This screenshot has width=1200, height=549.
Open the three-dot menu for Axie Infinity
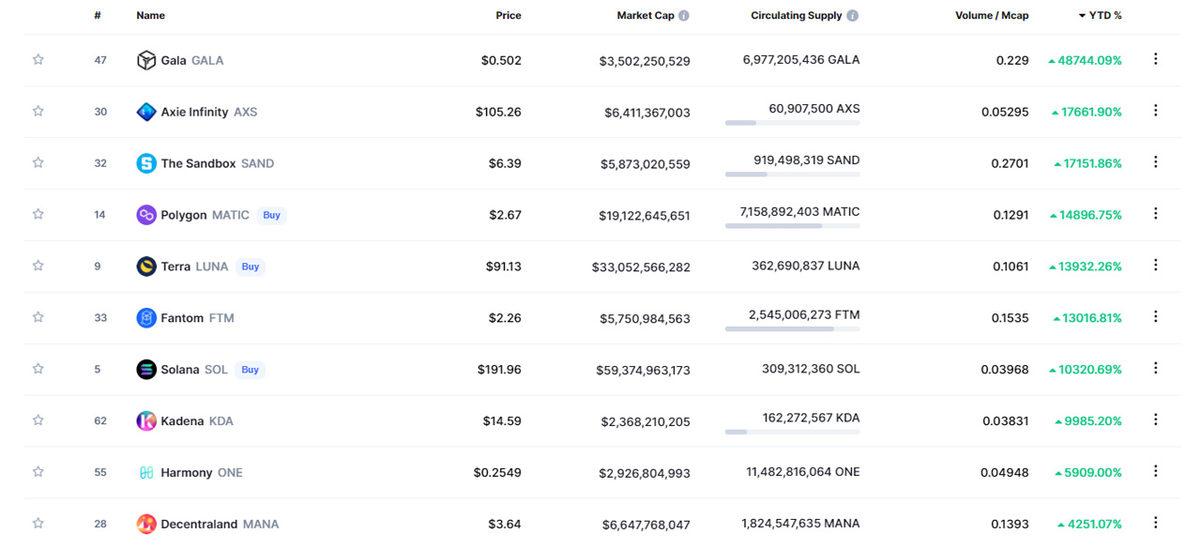point(1156,111)
